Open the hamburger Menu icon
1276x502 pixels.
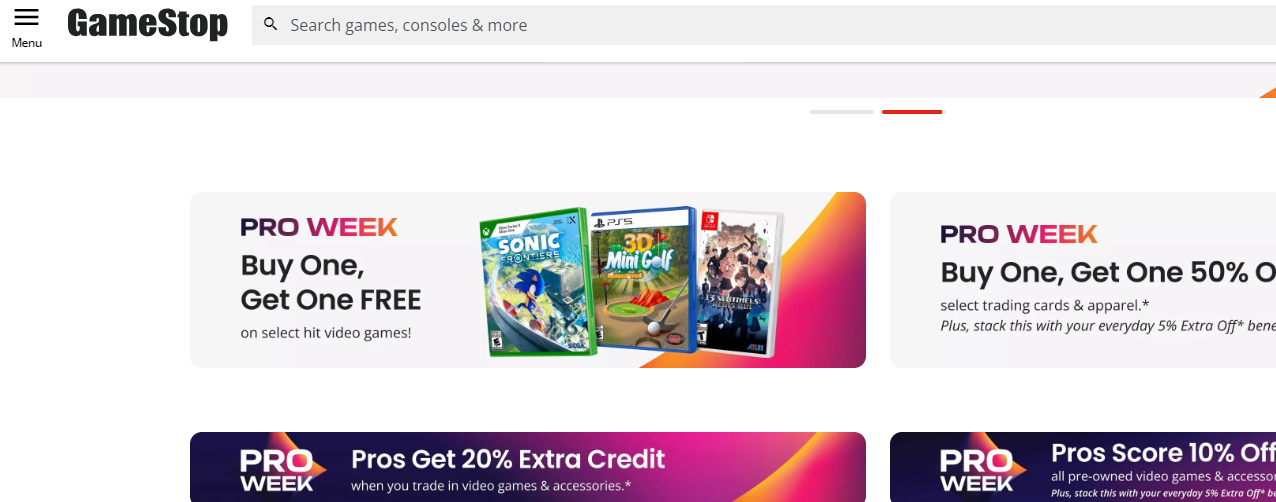[26, 17]
